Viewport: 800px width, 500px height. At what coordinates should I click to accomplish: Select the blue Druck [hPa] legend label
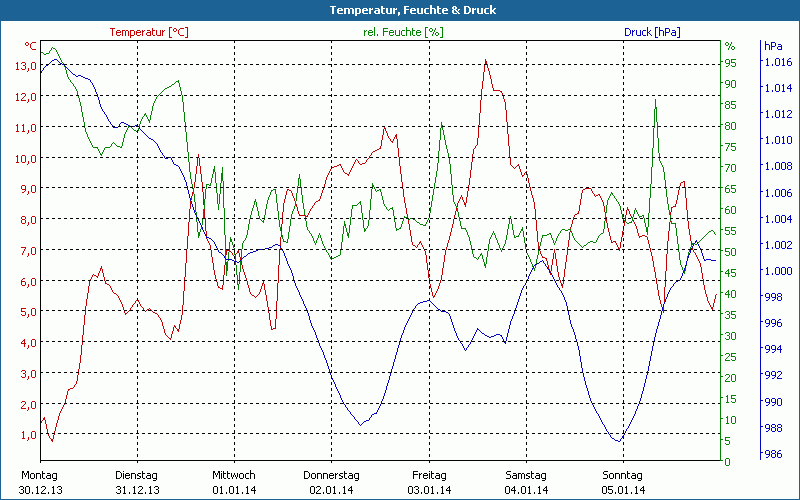tap(652, 32)
